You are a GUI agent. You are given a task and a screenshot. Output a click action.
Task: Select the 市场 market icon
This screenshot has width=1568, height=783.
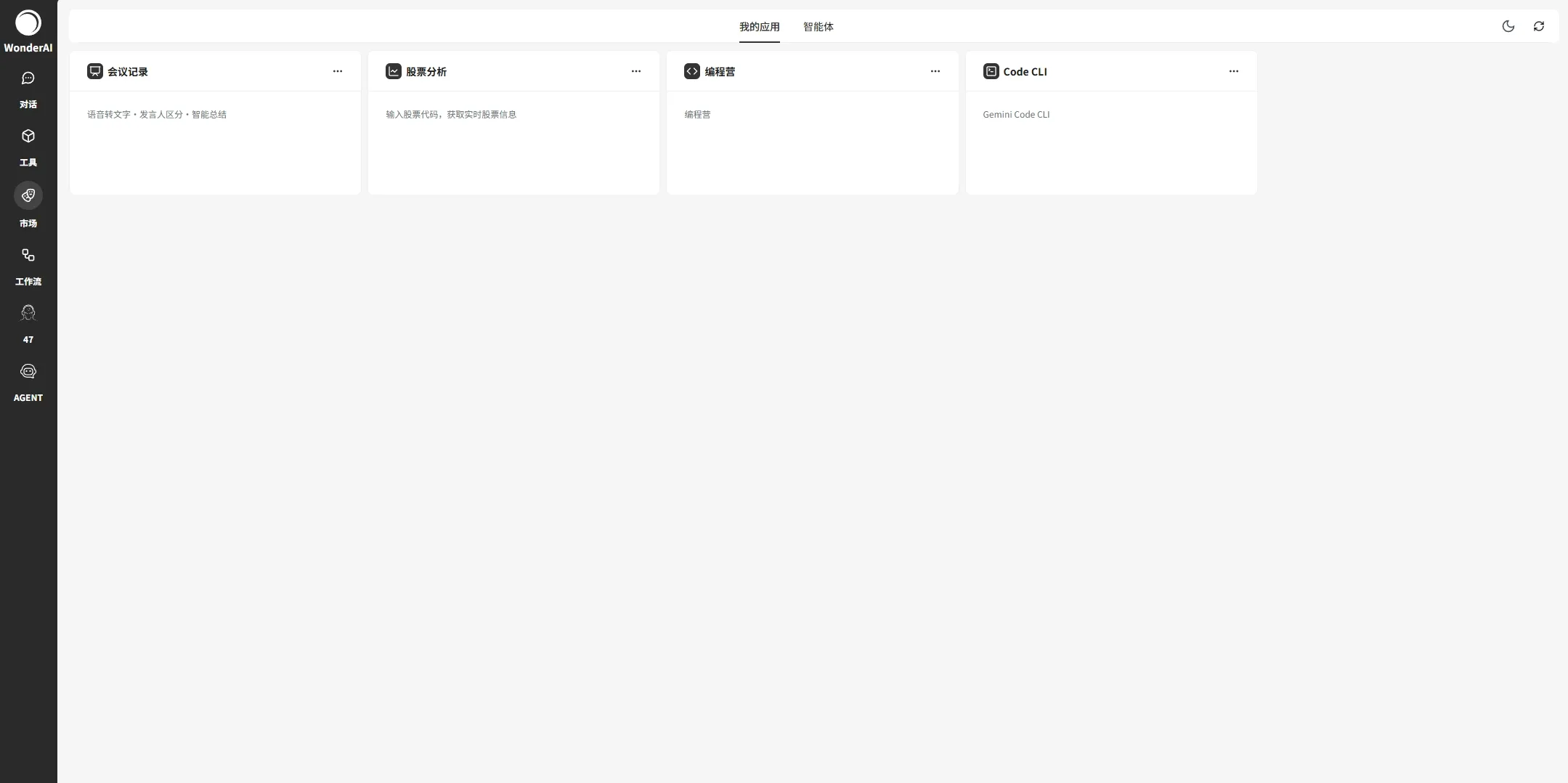tap(28, 195)
